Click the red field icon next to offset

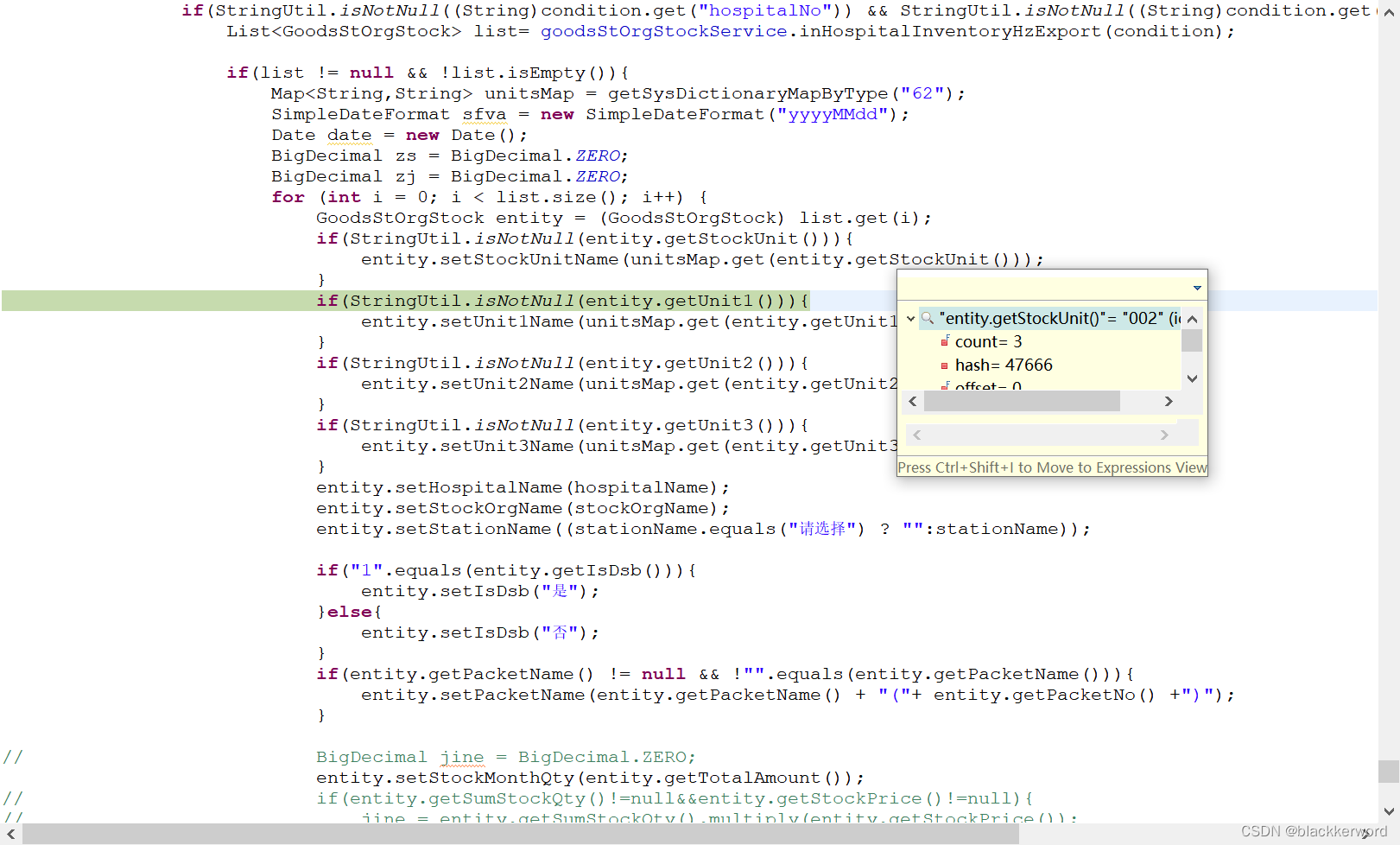click(944, 388)
